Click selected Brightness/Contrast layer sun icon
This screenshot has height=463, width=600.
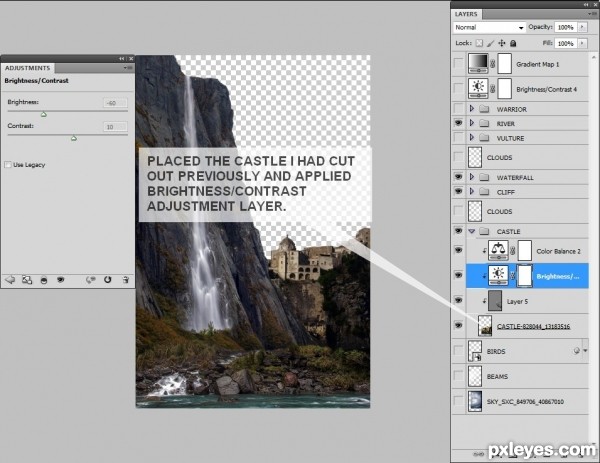point(498,276)
